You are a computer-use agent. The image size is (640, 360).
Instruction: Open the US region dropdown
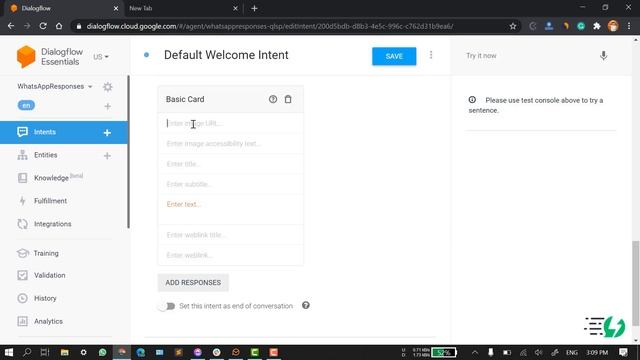coord(101,57)
